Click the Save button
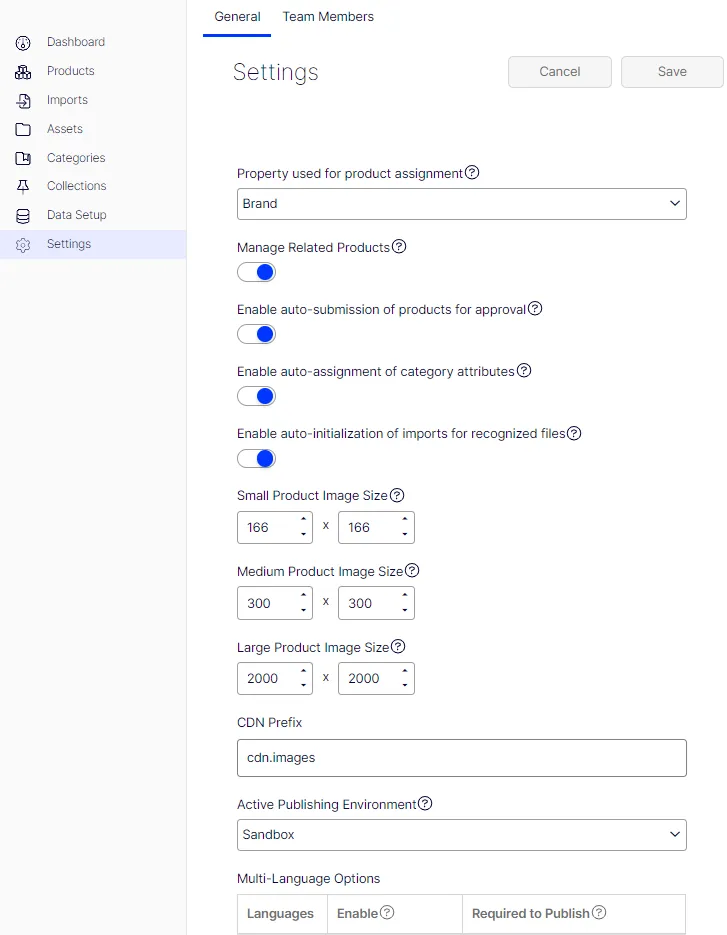727x935 pixels. point(672,72)
